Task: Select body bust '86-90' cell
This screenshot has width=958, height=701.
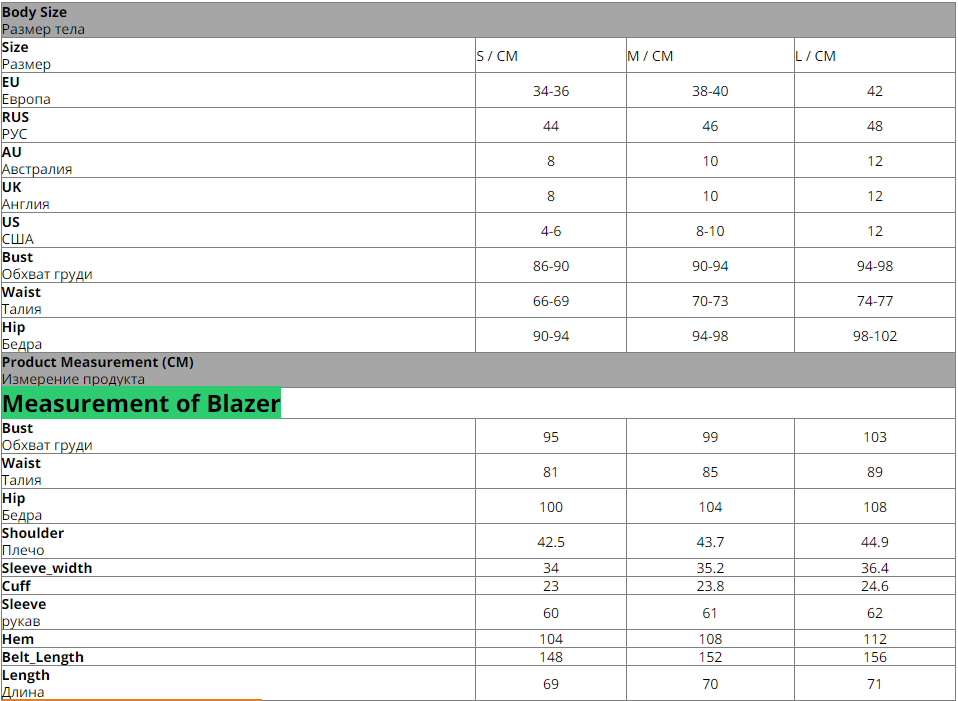Action: [x=551, y=266]
